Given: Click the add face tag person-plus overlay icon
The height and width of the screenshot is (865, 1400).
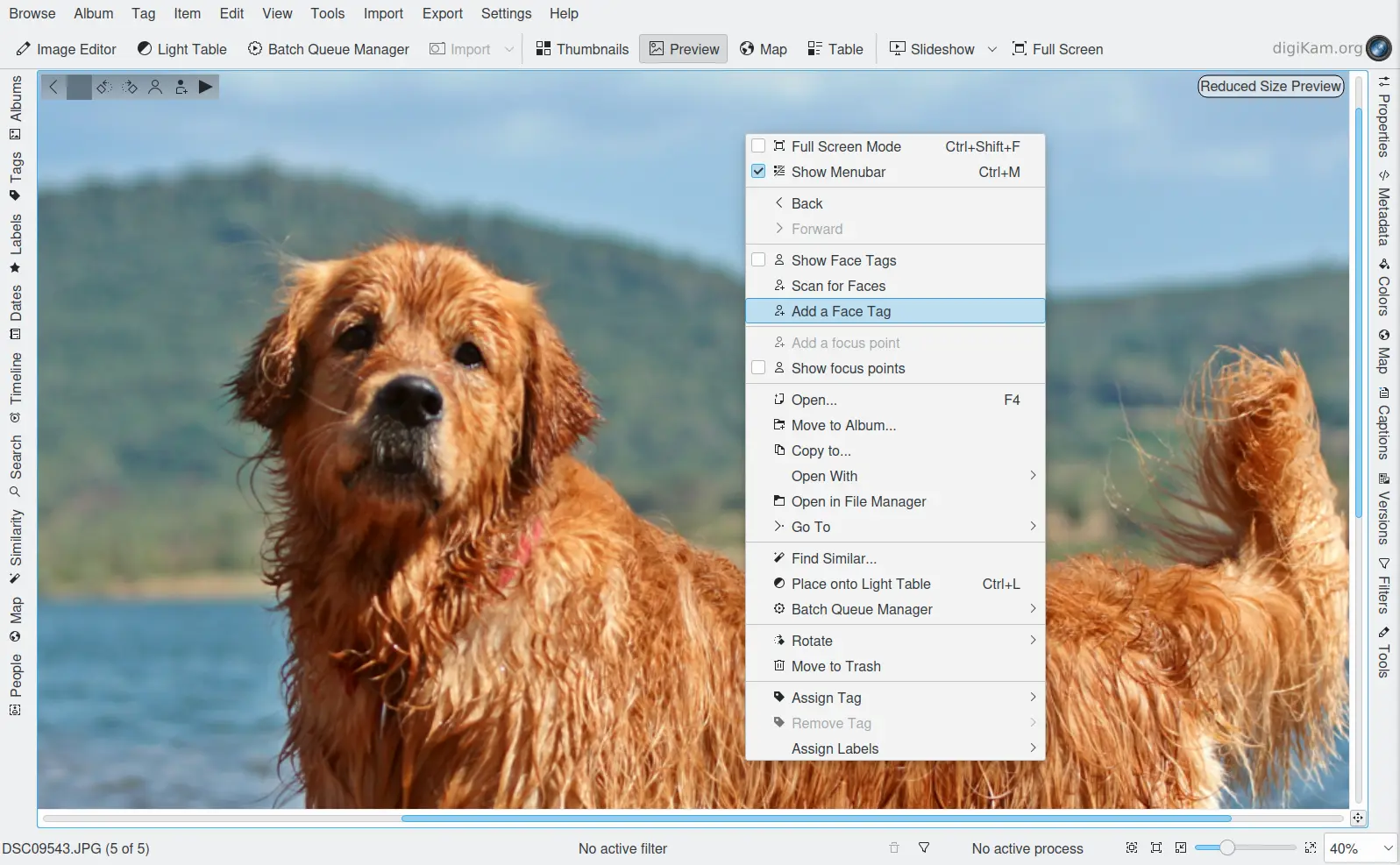Looking at the screenshot, I should 181,87.
